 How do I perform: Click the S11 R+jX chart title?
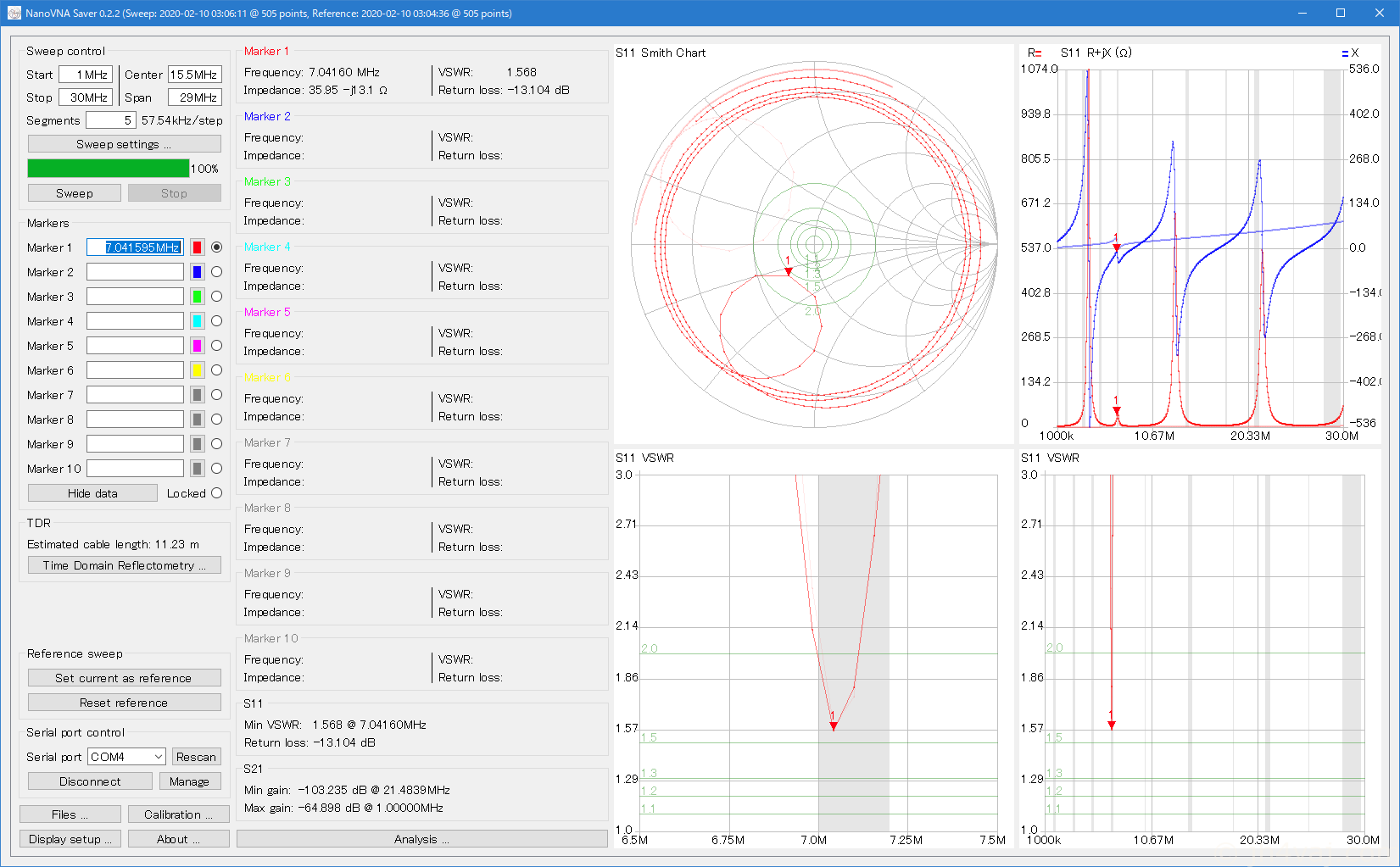pyautogui.click(x=1096, y=53)
